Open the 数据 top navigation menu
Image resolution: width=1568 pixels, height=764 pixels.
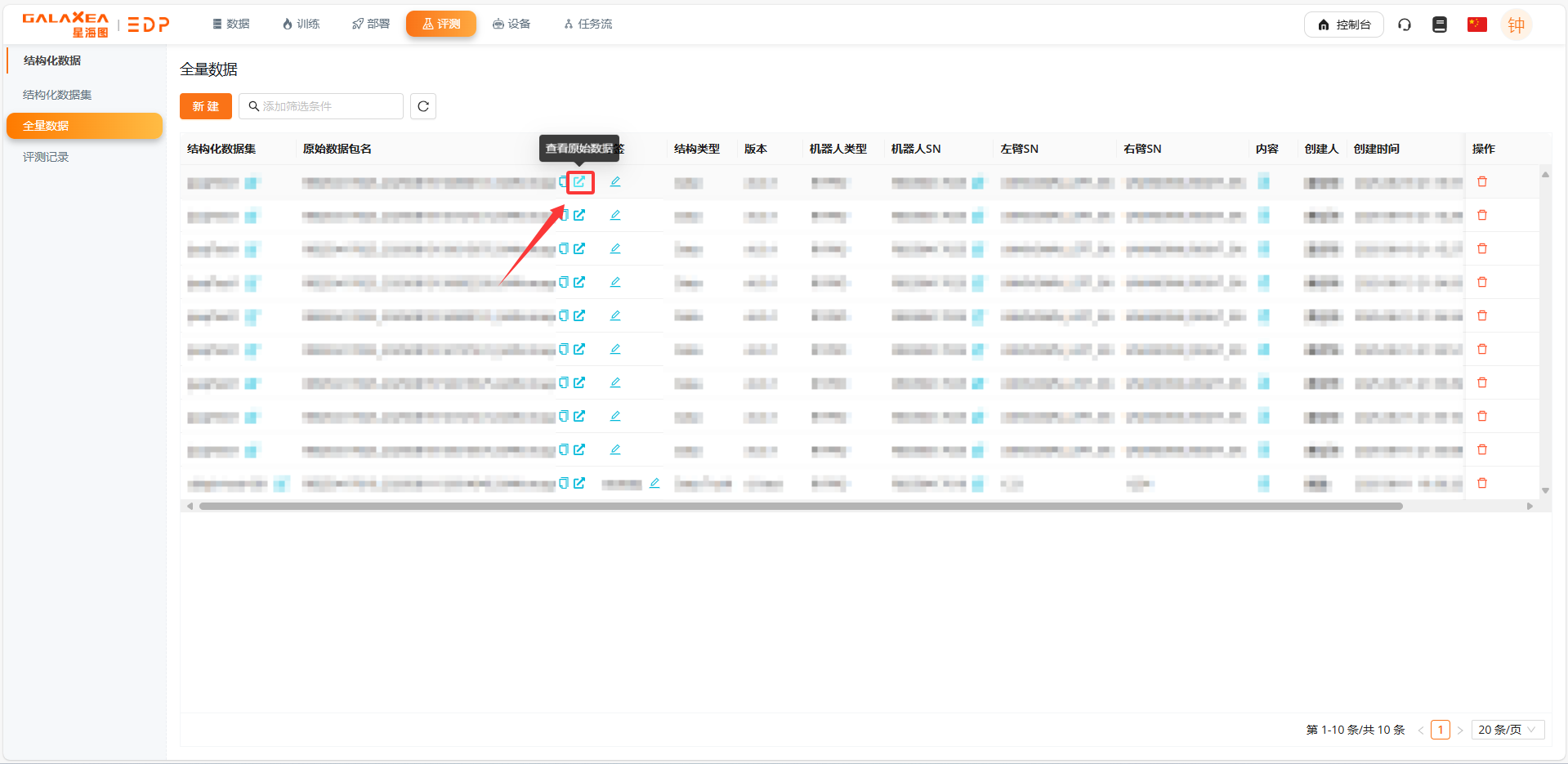coord(231,24)
